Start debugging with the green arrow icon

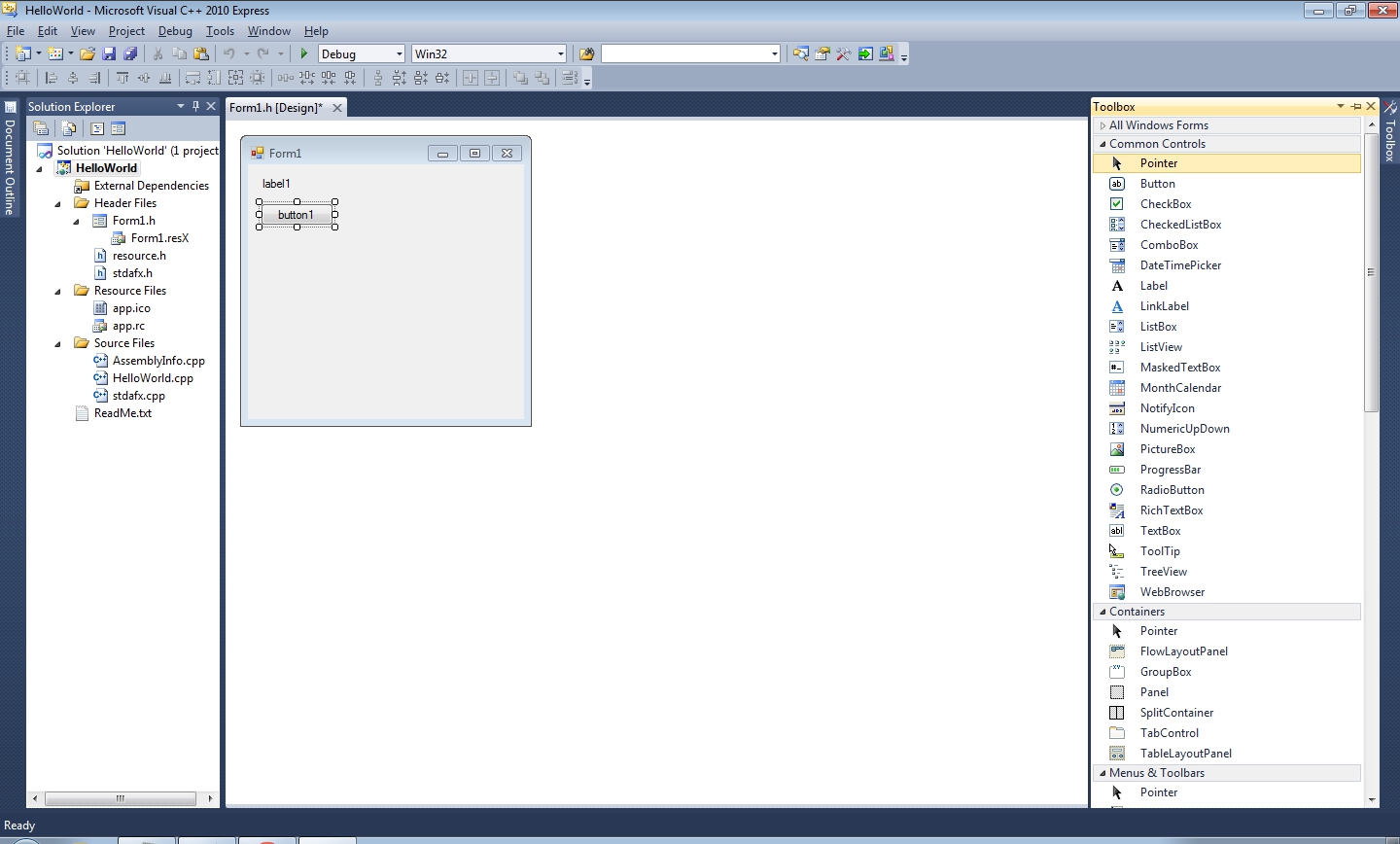pos(304,53)
